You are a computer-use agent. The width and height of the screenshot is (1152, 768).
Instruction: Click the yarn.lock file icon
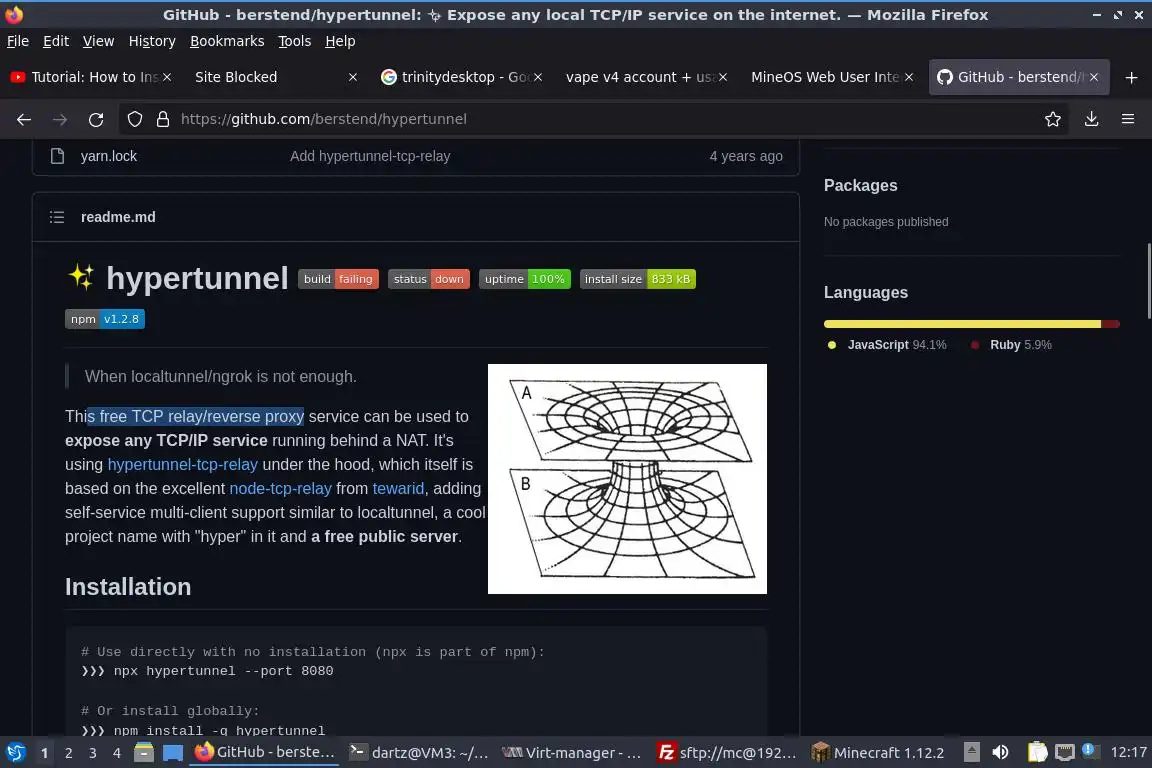pos(57,156)
